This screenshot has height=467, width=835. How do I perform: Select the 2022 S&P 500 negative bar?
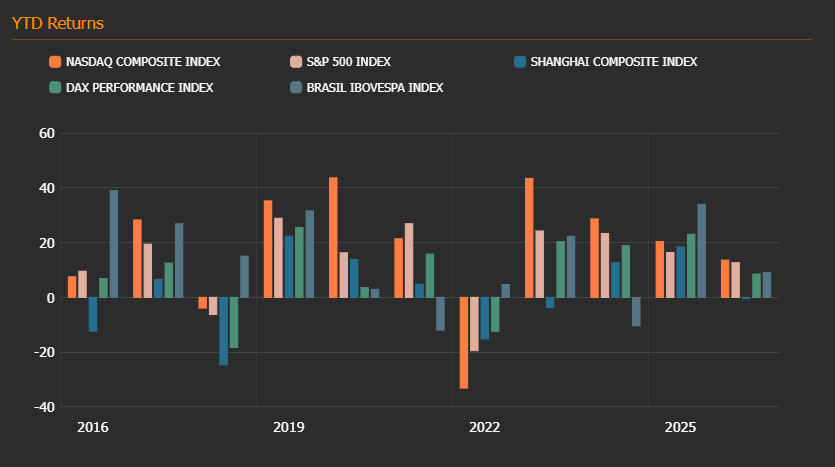click(474, 324)
